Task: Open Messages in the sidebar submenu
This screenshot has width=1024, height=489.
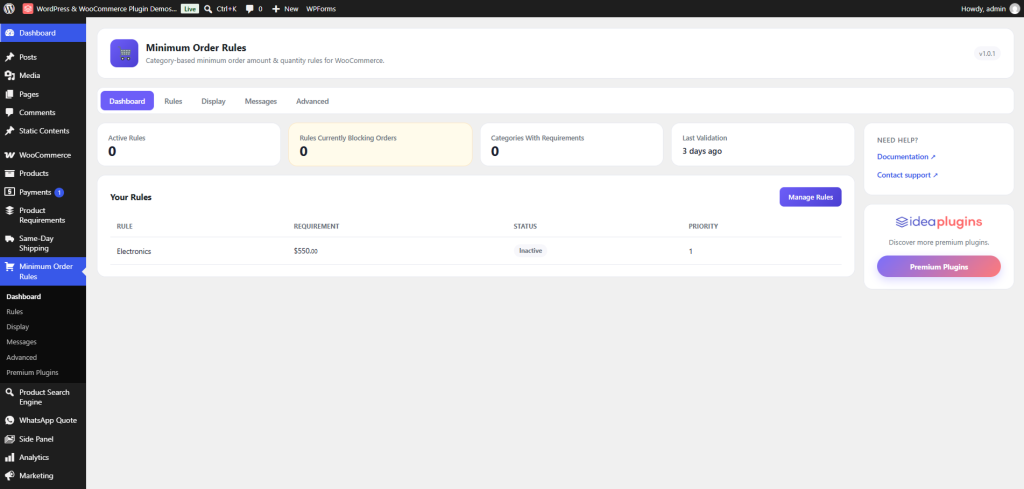Action: click(x=22, y=341)
